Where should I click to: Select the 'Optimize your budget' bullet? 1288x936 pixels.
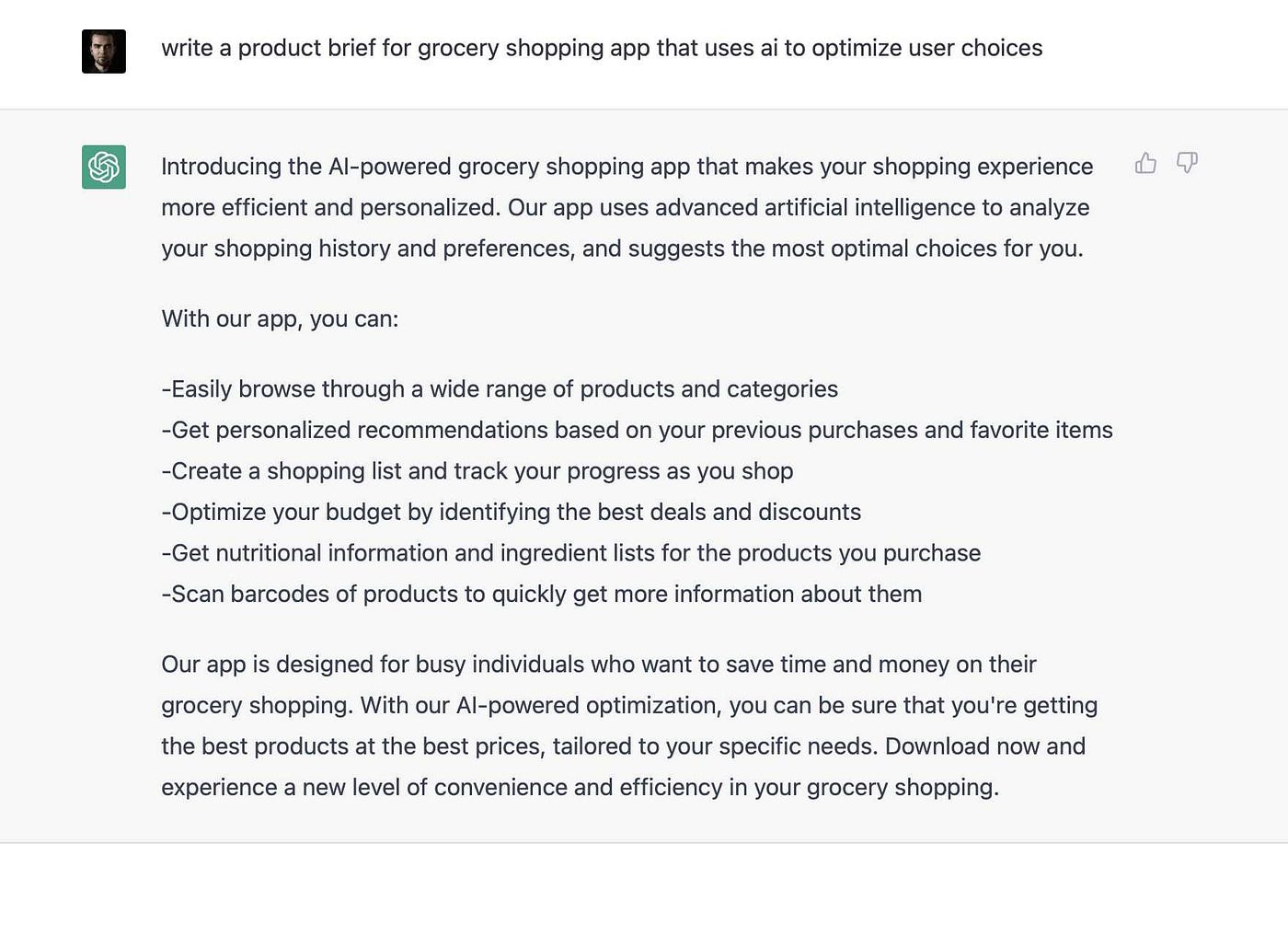512,512
